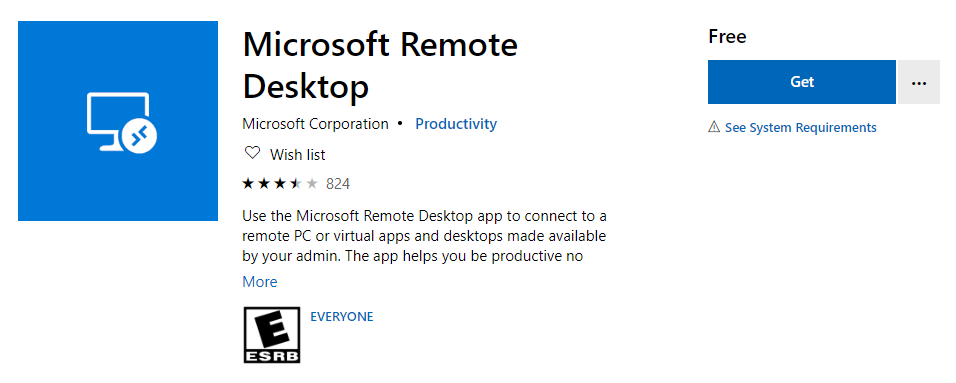956x383 pixels.
Task: Click the Microsoft Corporation publisher name
Action: (x=315, y=124)
